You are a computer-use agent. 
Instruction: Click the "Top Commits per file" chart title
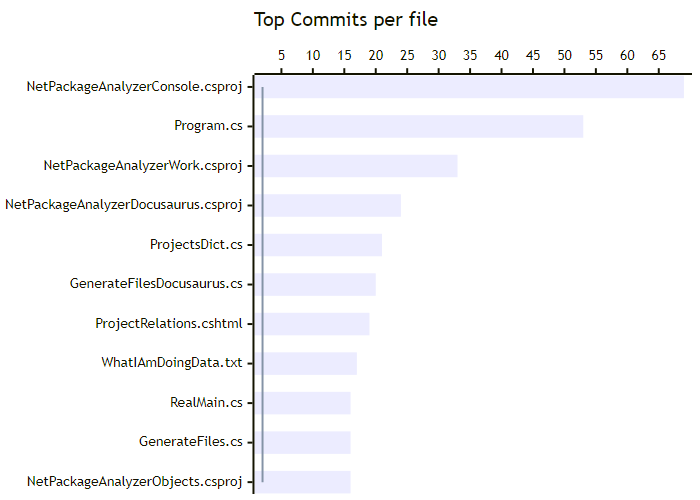345,20
